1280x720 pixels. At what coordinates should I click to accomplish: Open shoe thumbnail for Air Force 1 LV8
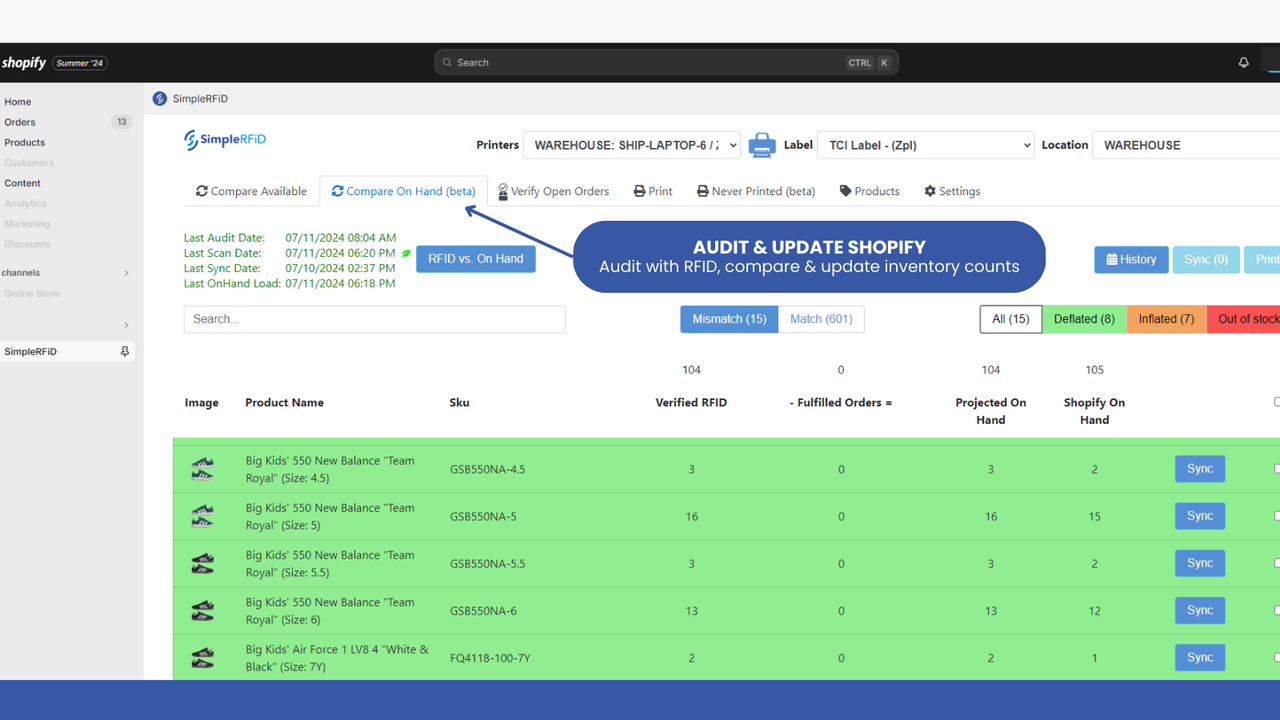203,657
